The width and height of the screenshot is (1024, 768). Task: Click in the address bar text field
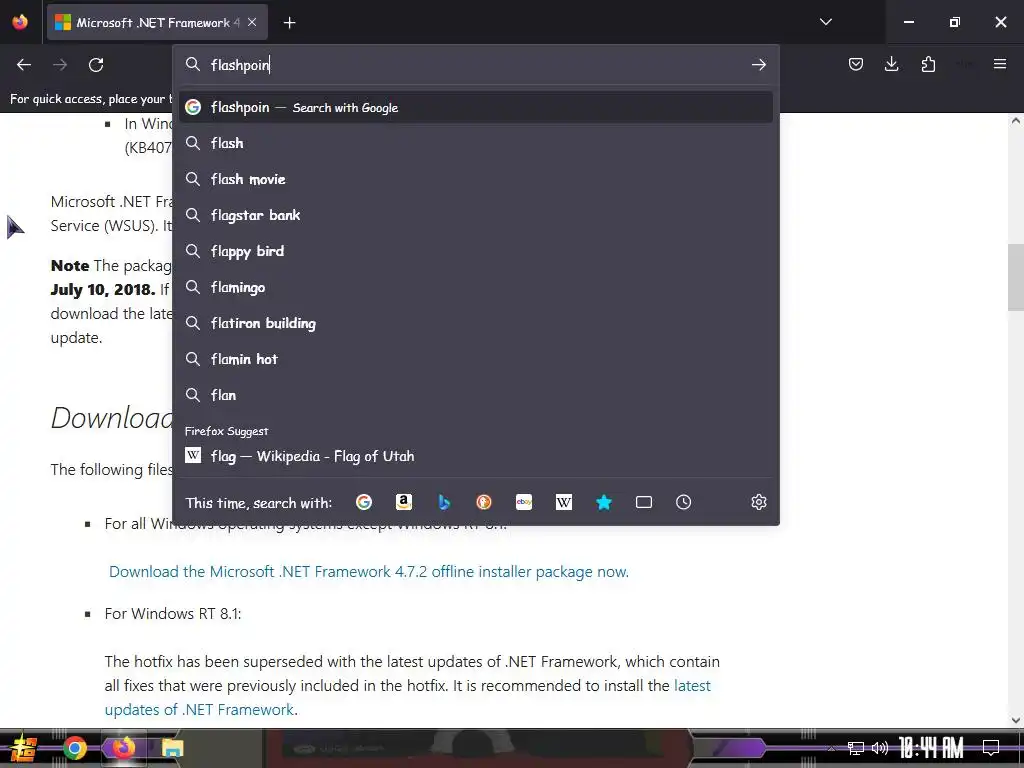pyautogui.click(x=477, y=65)
